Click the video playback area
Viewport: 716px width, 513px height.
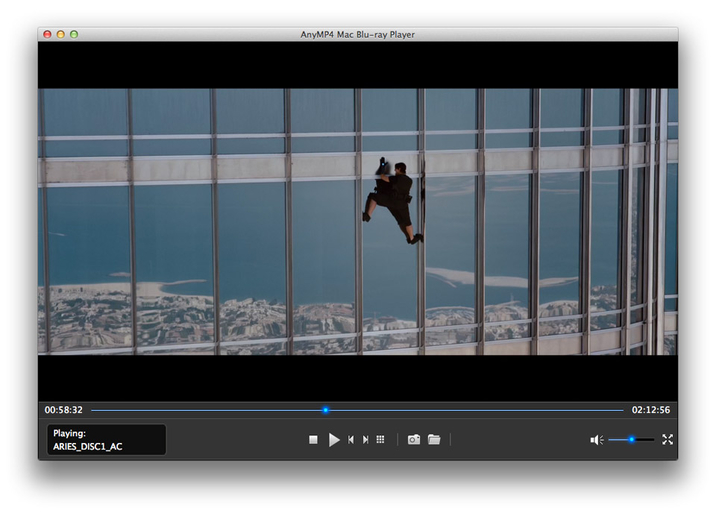click(x=358, y=222)
